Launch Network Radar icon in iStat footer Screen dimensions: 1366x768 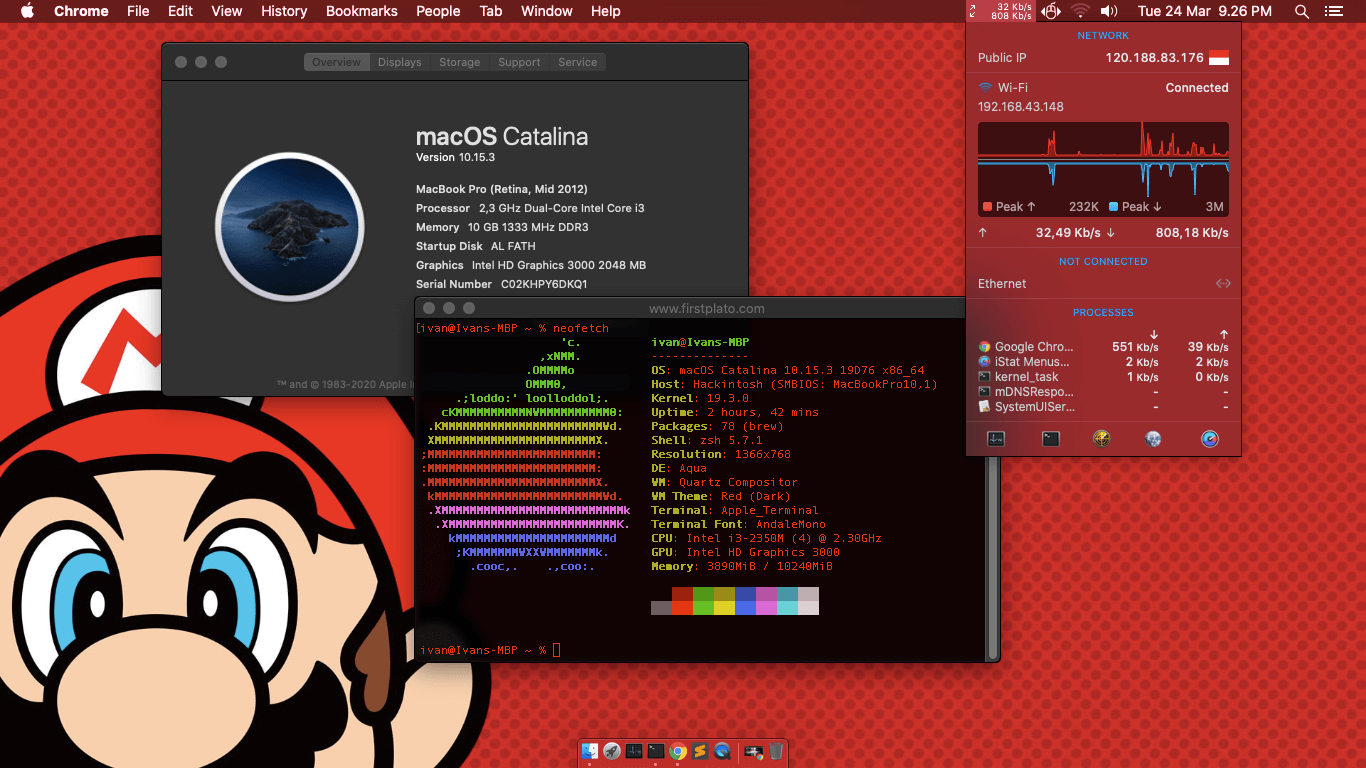pos(1102,439)
